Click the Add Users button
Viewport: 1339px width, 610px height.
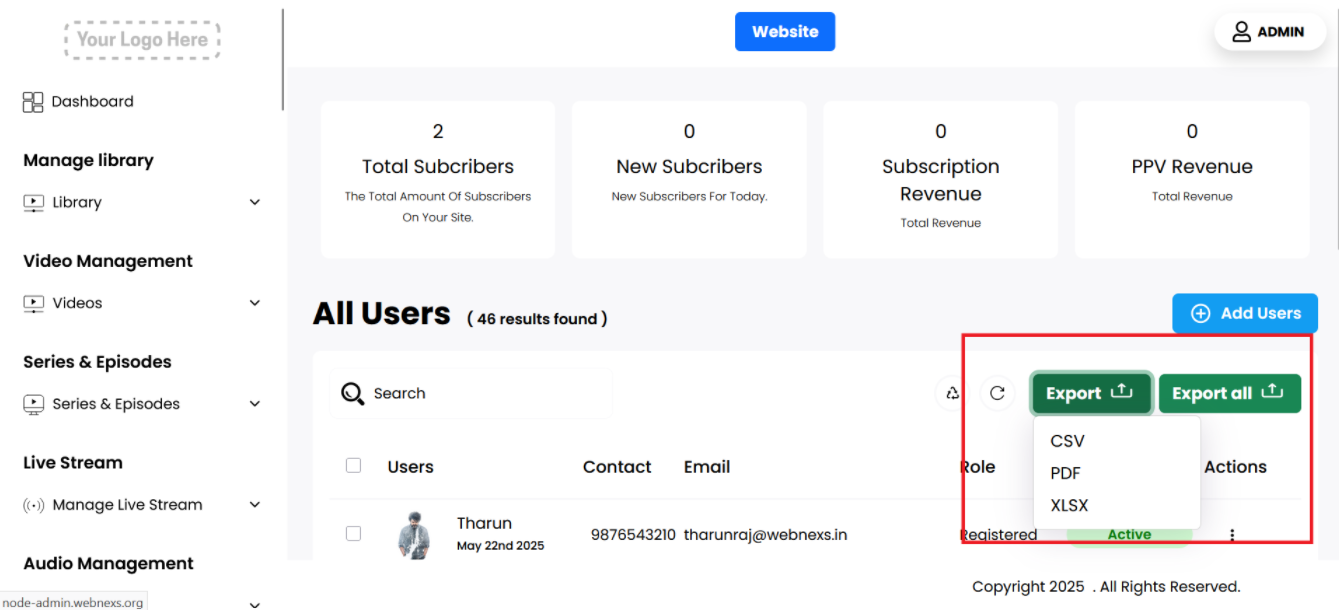click(1244, 313)
